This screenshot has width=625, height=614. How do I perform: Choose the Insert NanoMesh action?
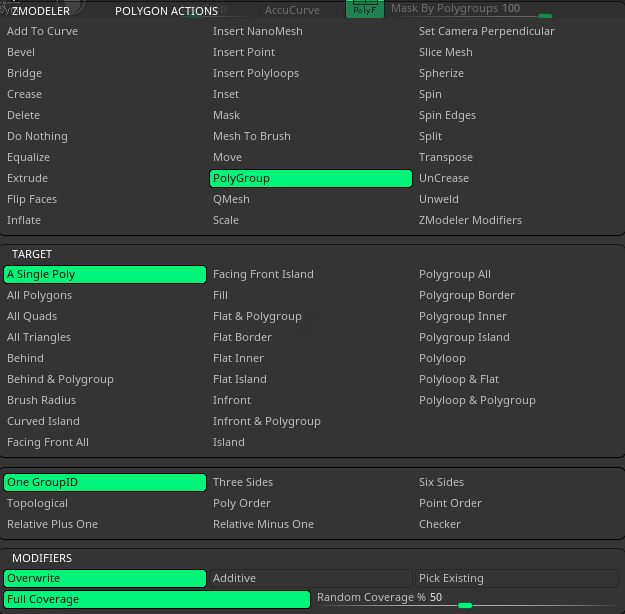click(x=257, y=31)
